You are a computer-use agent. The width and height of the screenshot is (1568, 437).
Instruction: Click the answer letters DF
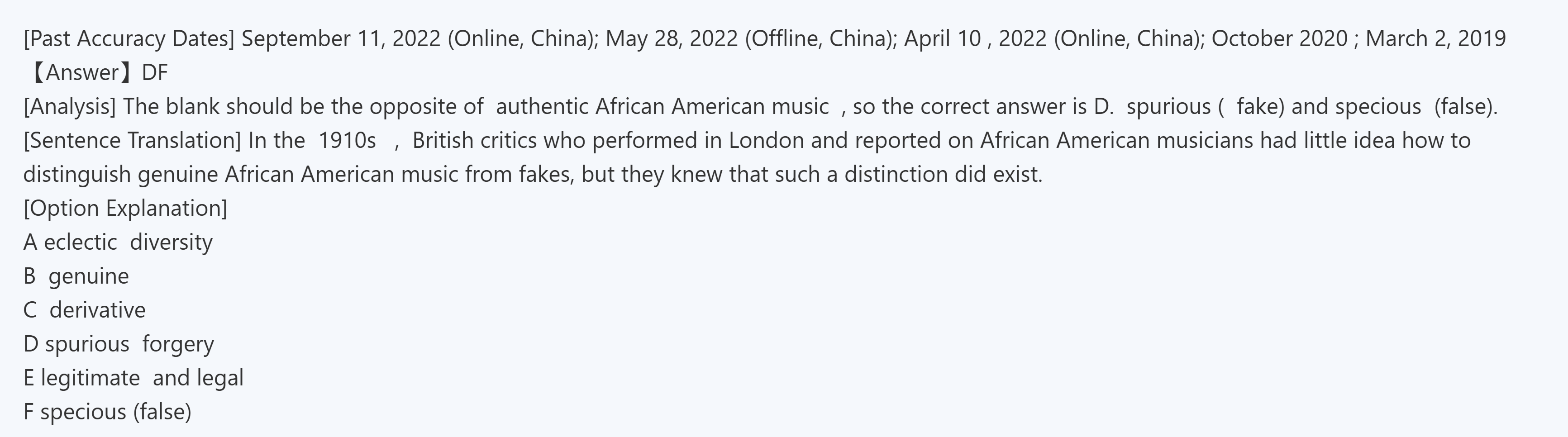(155, 73)
